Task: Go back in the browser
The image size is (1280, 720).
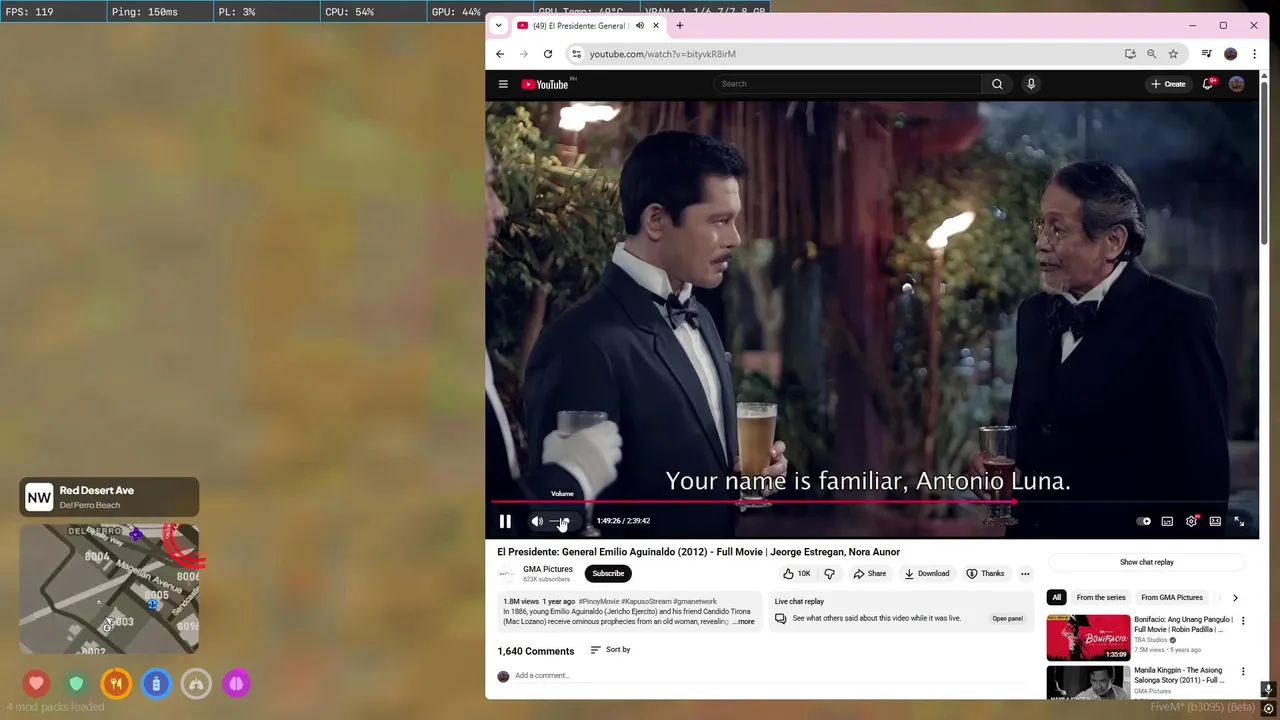Action: pyautogui.click(x=500, y=54)
